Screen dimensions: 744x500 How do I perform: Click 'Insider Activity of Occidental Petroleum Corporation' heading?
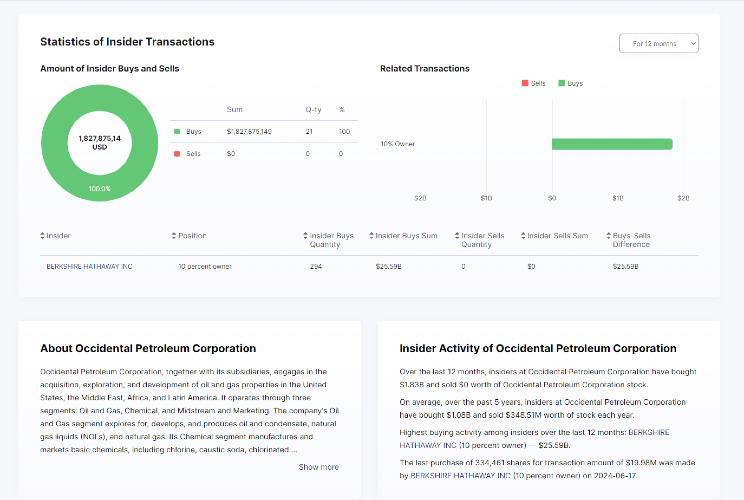pyautogui.click(x=538, y=348)
